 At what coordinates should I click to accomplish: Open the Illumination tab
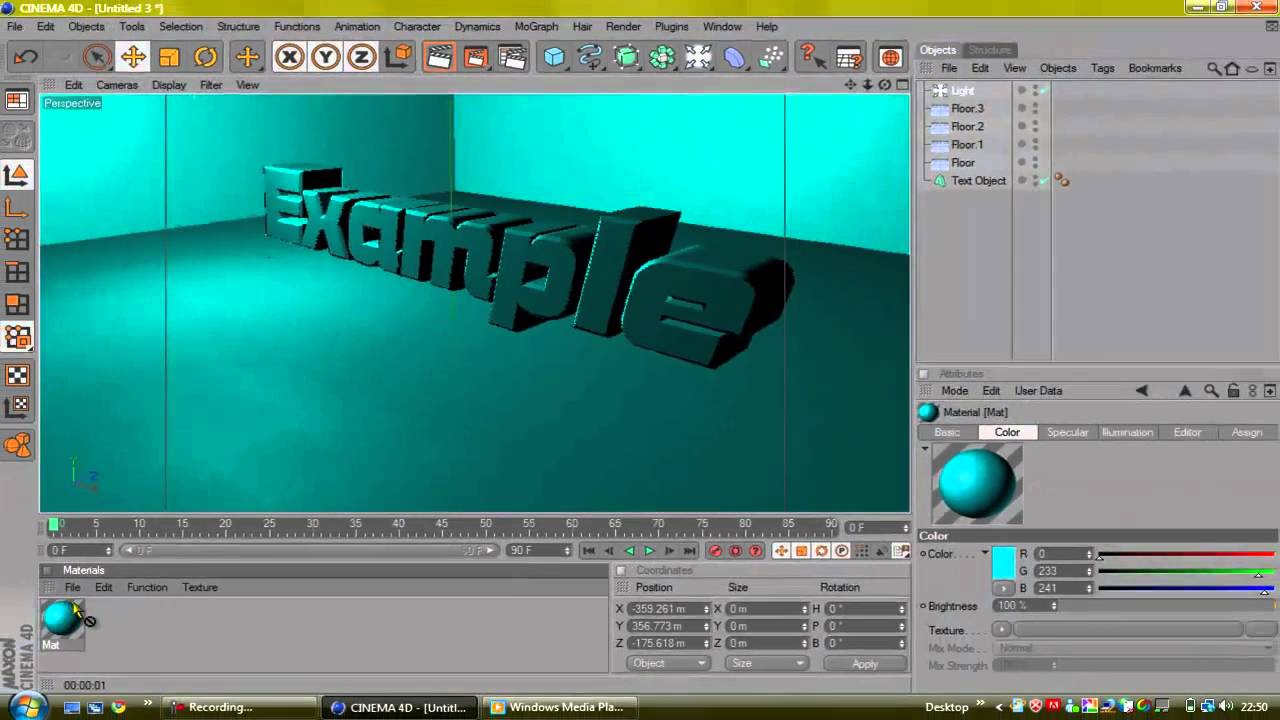coord(1127,432)
